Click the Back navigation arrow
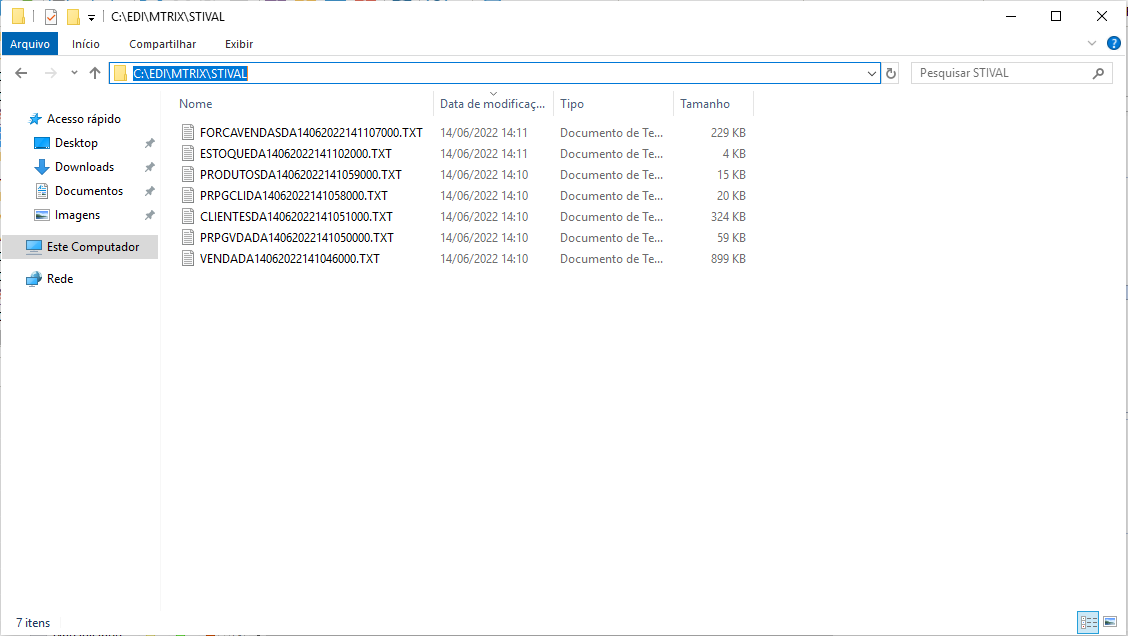 click(x=21, y=73)
